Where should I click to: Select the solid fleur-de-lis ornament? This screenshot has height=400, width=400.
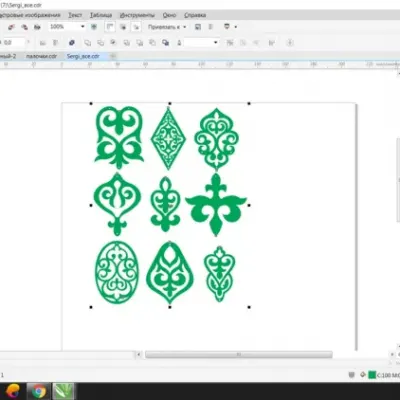tap(216, 204)
